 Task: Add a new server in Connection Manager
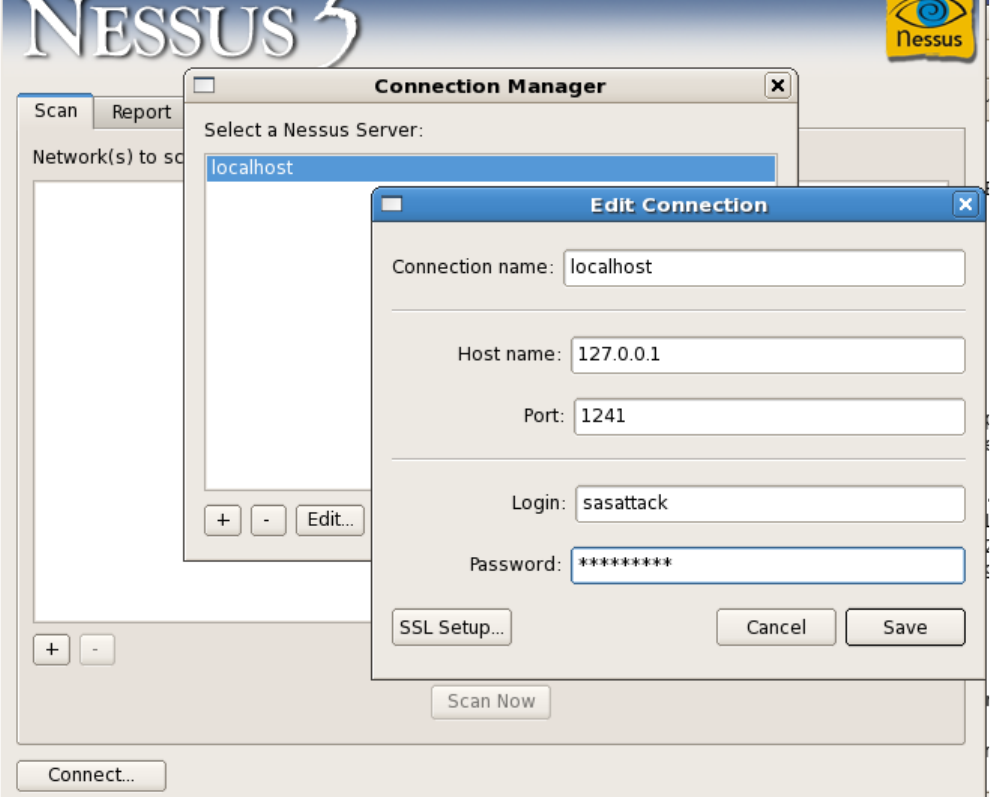[x=223, y=520]
